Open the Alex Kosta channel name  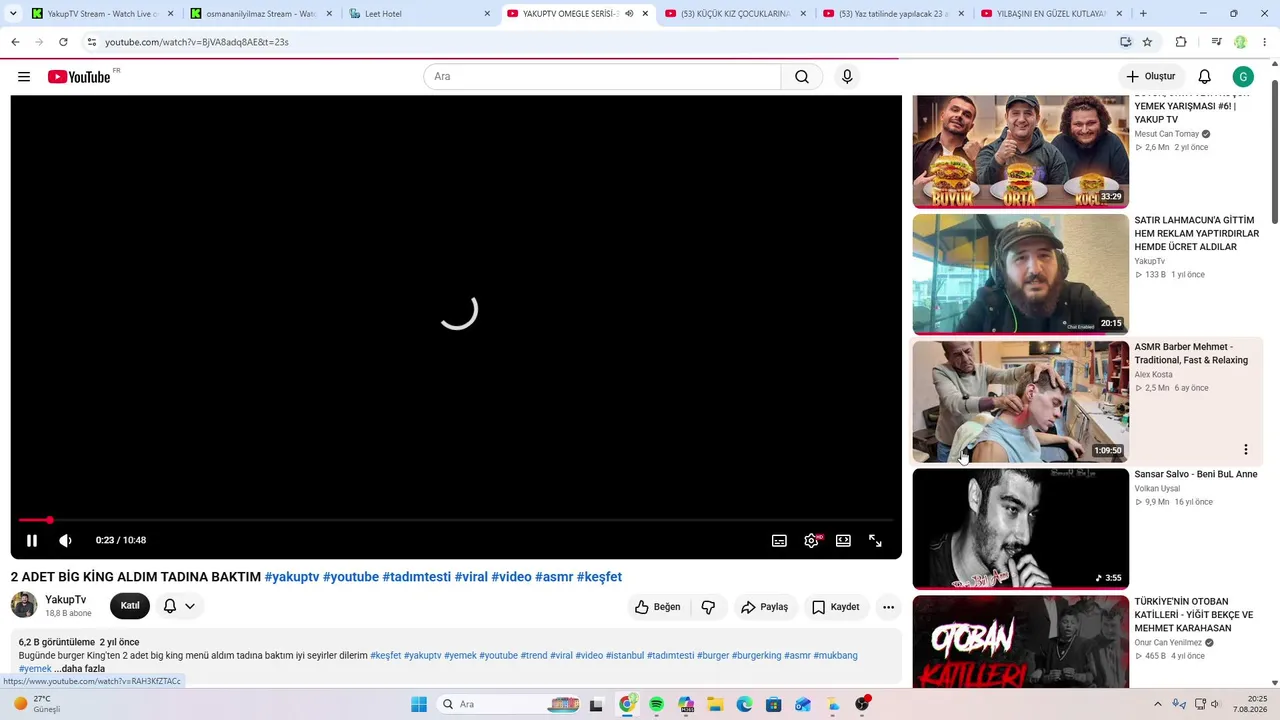(1153, 375)
